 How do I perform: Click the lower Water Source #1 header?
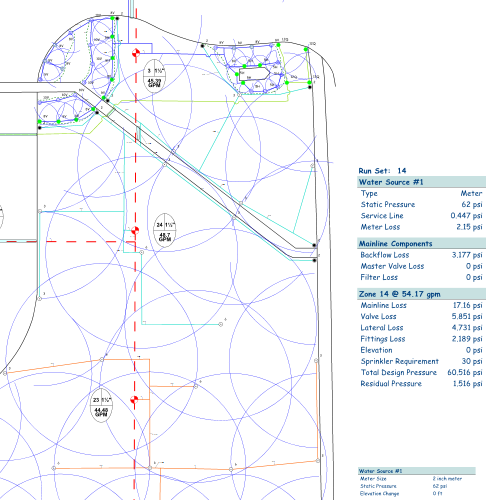[x=417, y=471]
